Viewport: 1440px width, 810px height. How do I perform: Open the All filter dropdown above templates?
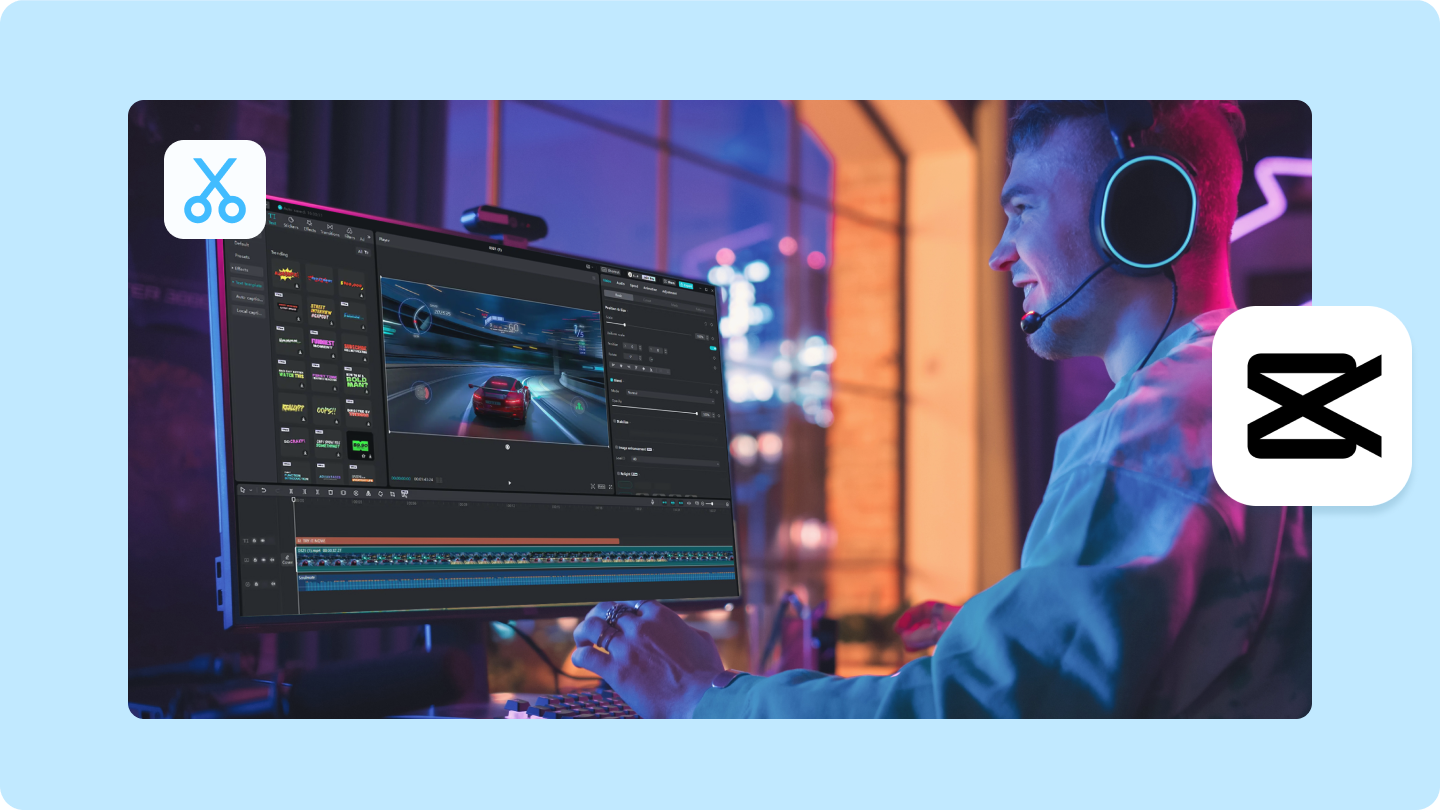click(362, 252)
